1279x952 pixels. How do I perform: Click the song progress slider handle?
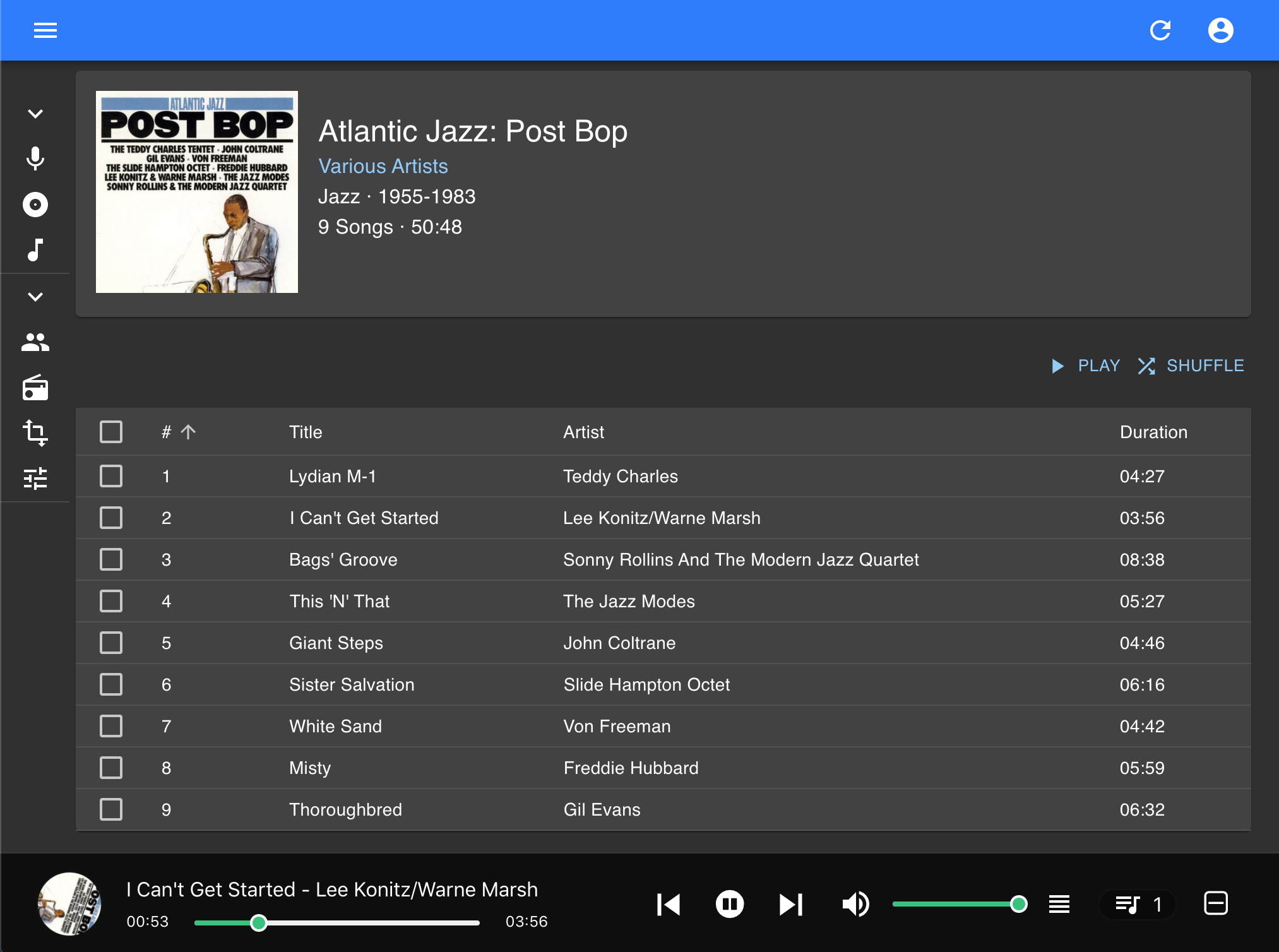pos(258,922)
